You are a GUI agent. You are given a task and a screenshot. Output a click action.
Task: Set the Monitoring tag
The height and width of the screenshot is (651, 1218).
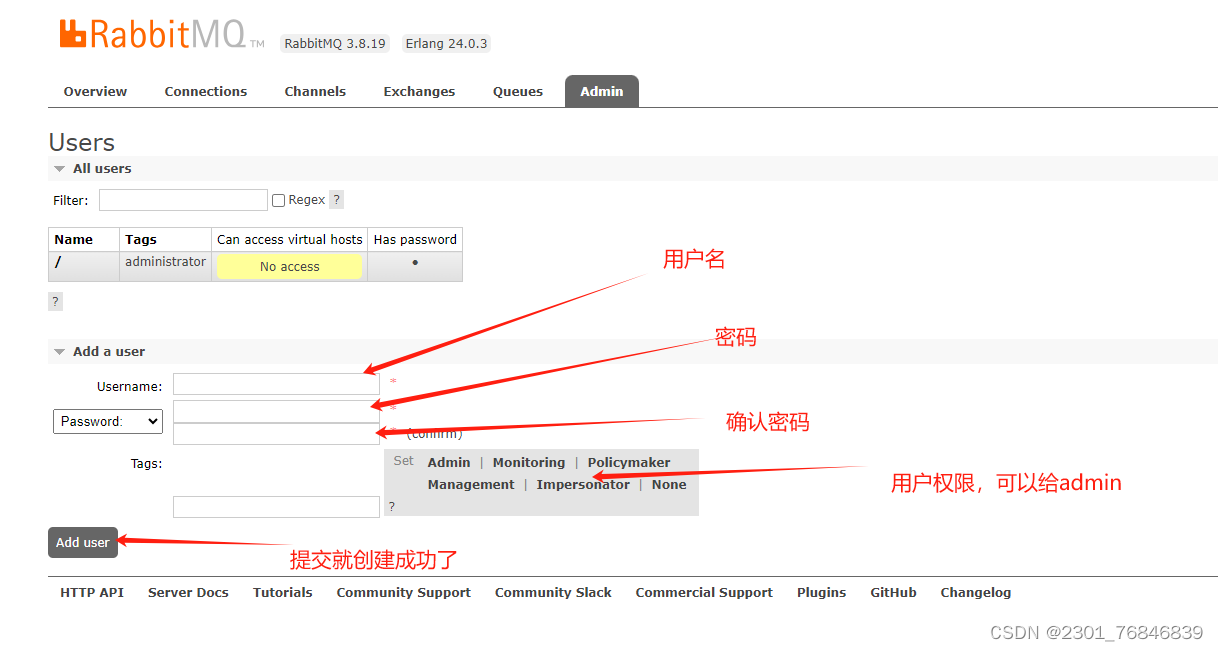tap(529, 462)
